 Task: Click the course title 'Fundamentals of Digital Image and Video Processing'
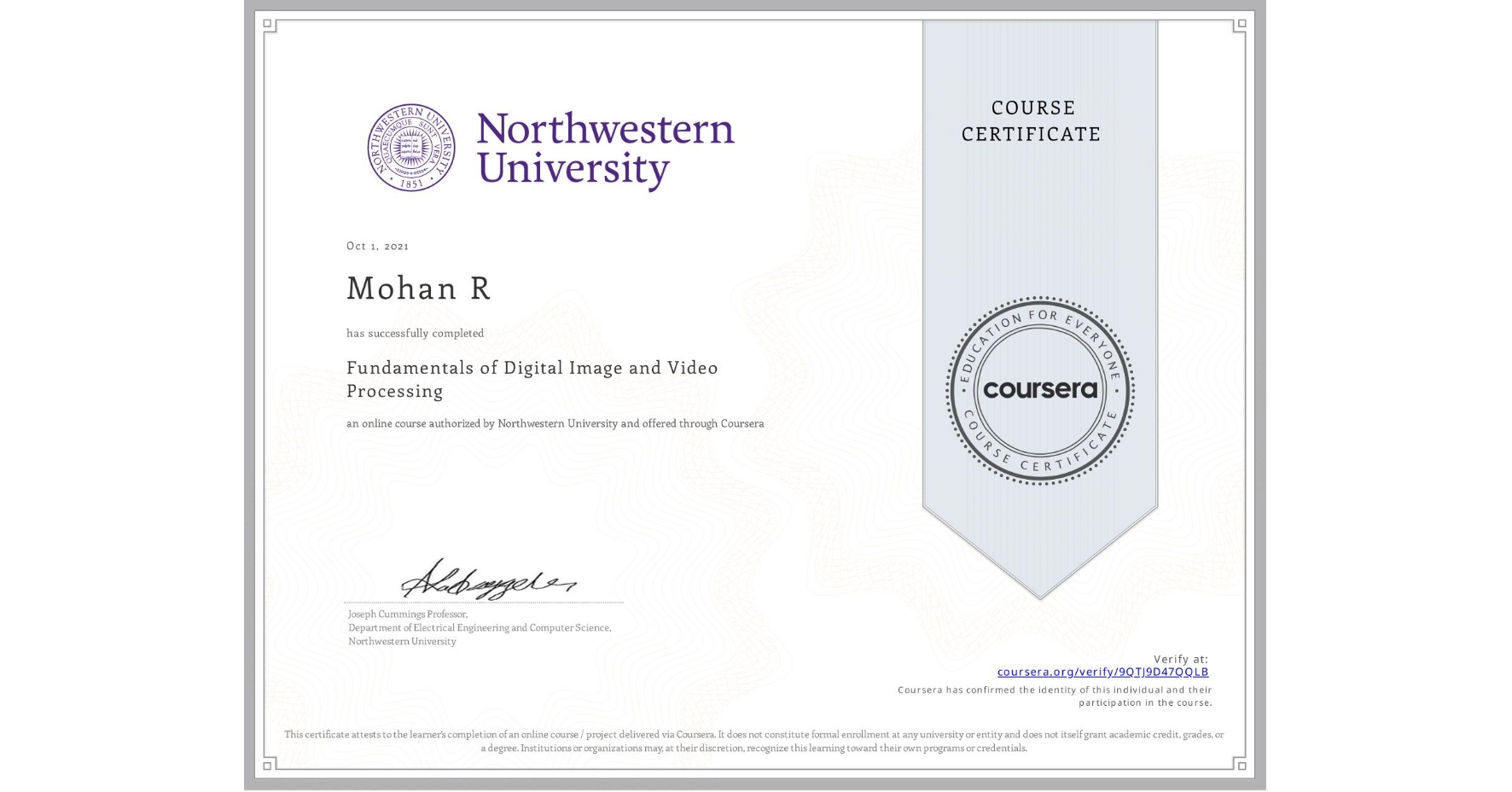click(532, 379)
